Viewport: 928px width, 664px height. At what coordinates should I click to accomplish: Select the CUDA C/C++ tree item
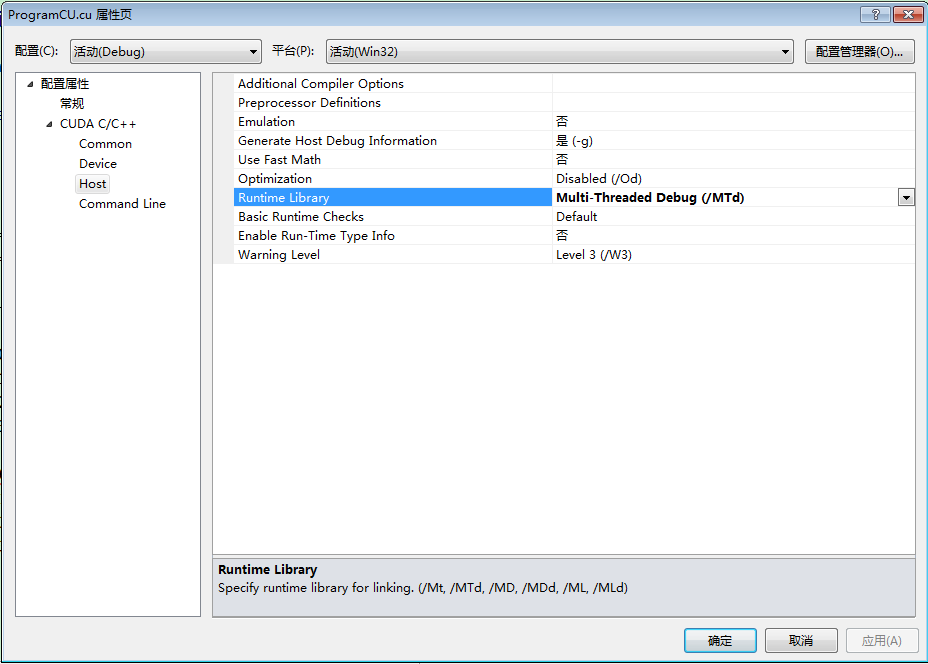pos(98,124)
